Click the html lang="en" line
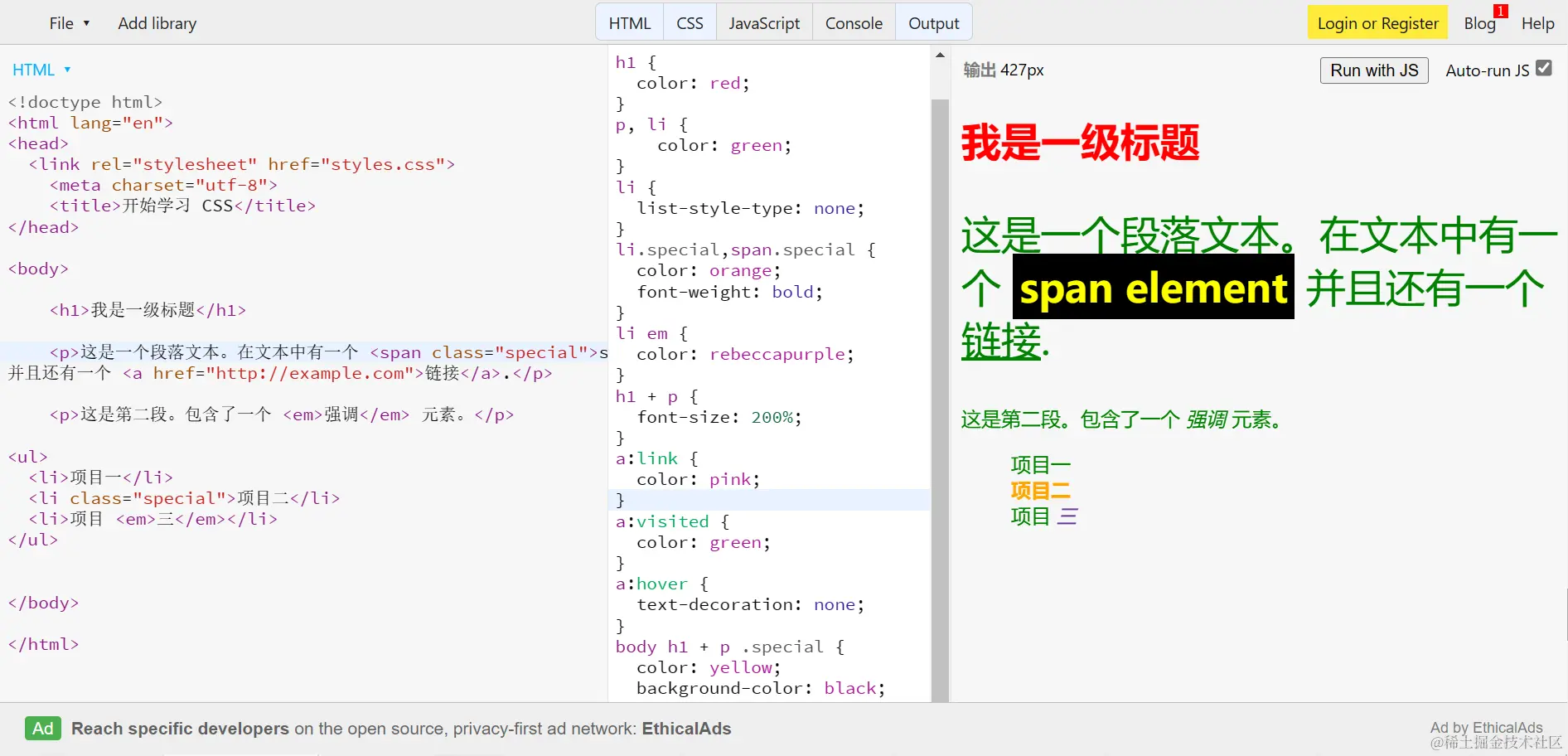 (90, 123)
